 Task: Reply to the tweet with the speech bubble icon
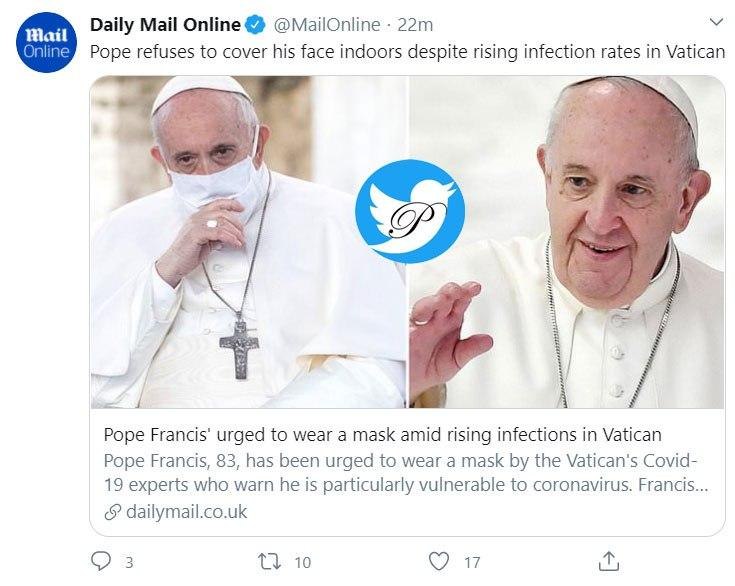100,562
